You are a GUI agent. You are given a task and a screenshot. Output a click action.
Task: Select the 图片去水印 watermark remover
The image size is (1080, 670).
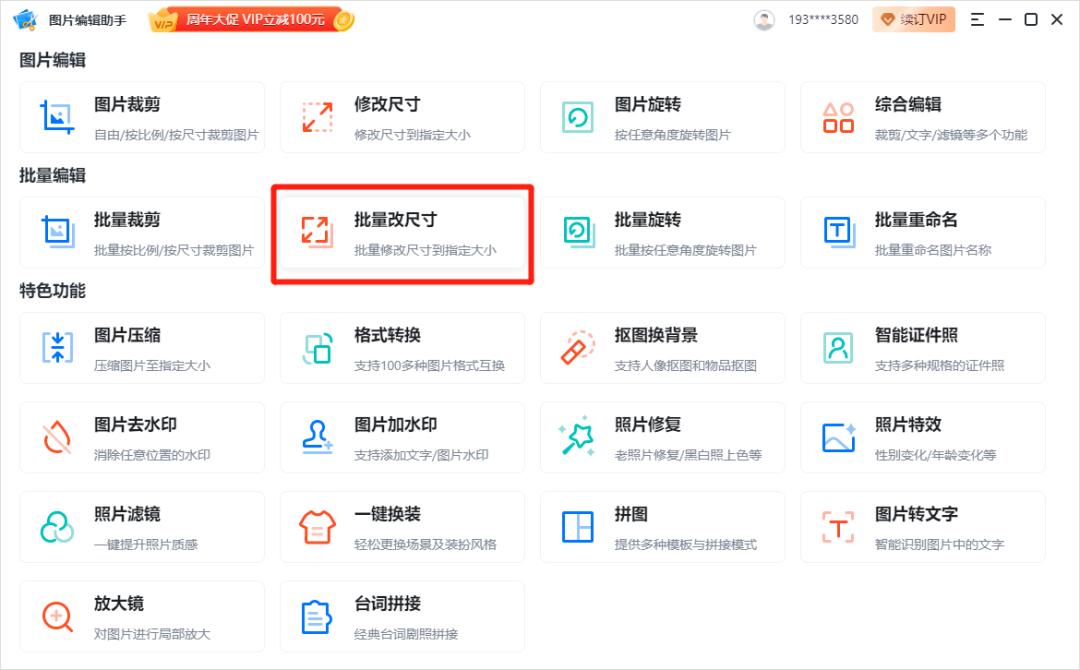coord(142,437)
